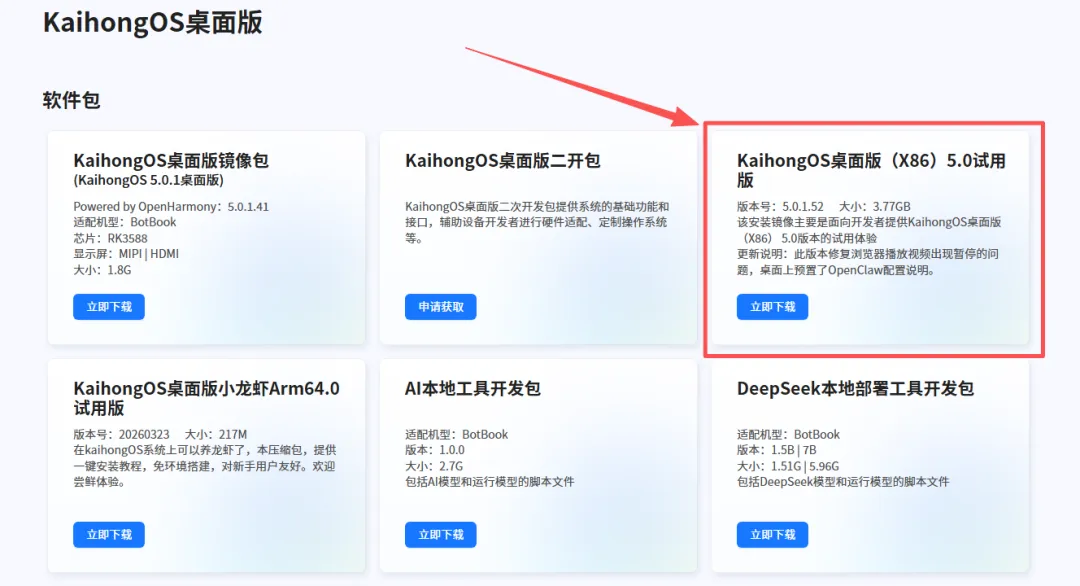Select the 版本：1.0.0 line
The height and width of the screenshot is (586, 1080).
coord(435,450)
